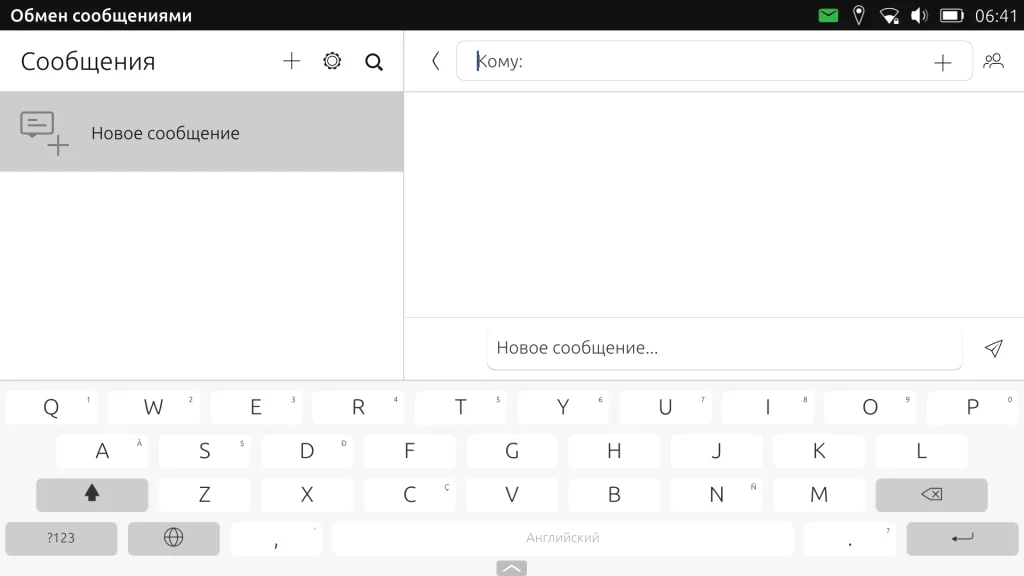Go back using the left chevron arrow
This screenshot has width=1024, height=576.
point(435,61)
